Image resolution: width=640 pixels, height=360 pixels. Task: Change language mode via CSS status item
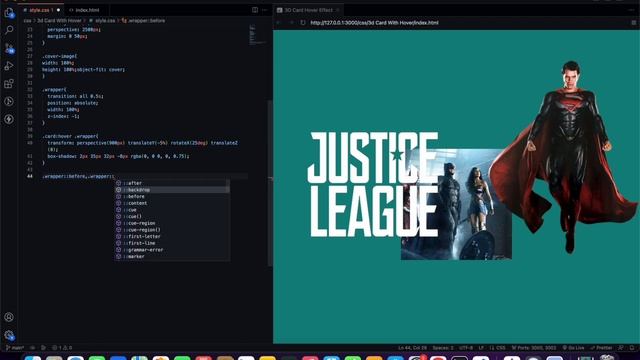click(497, 348)
